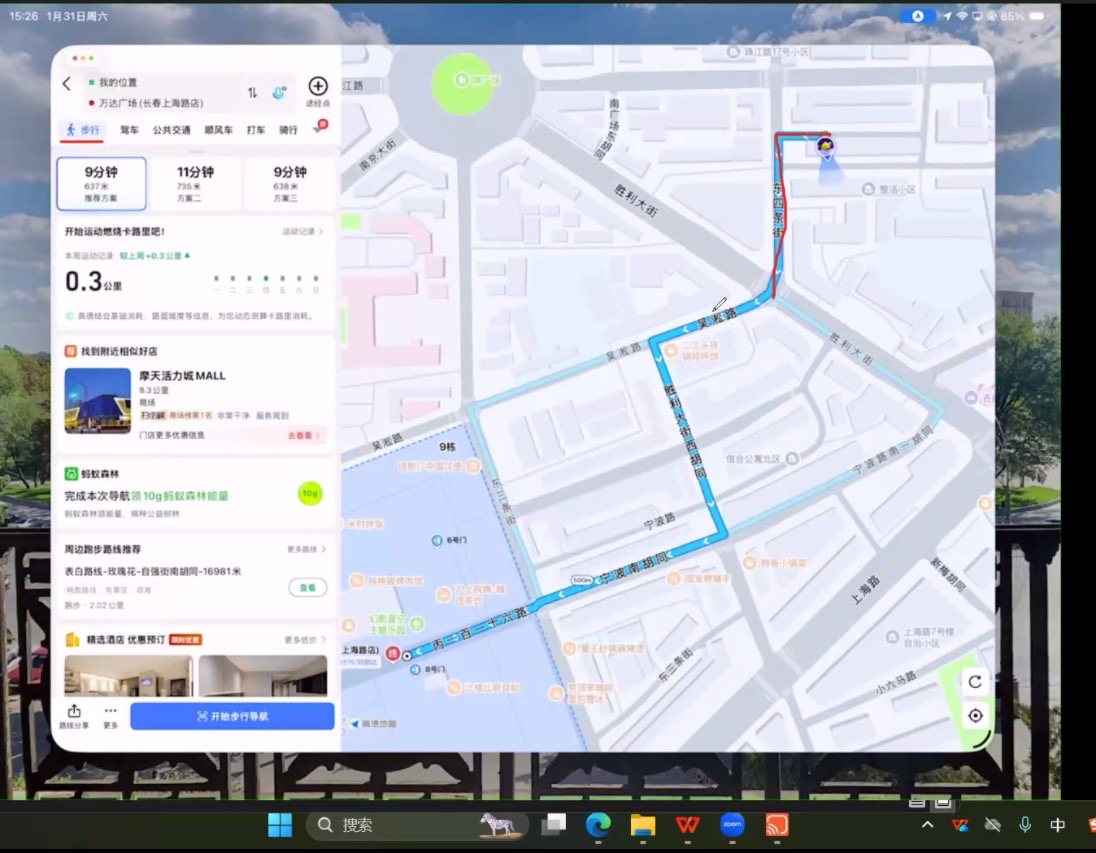This screenshot has width=1096, height=853.
Task: Tap the voice input microphone icon
Action: tap(279, 93)
